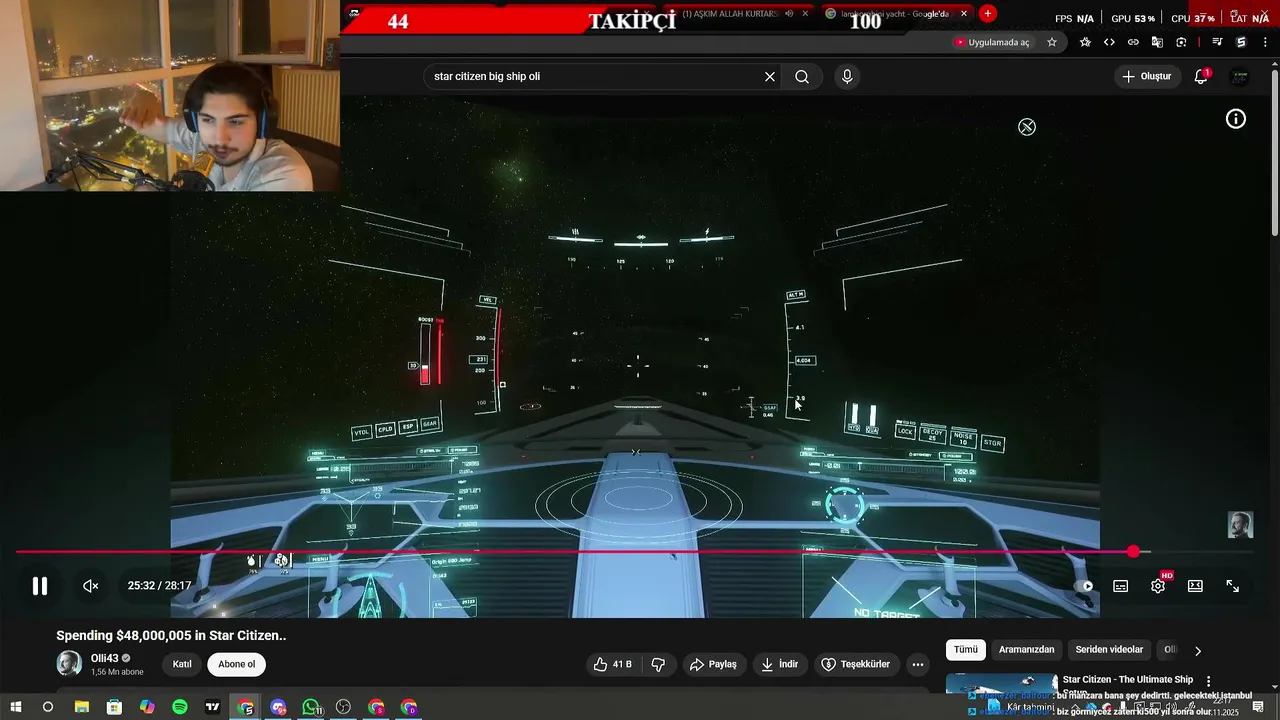Unmute the video with the speaker icon
This screenshot has height=720, width=1280.
point(90,586)
